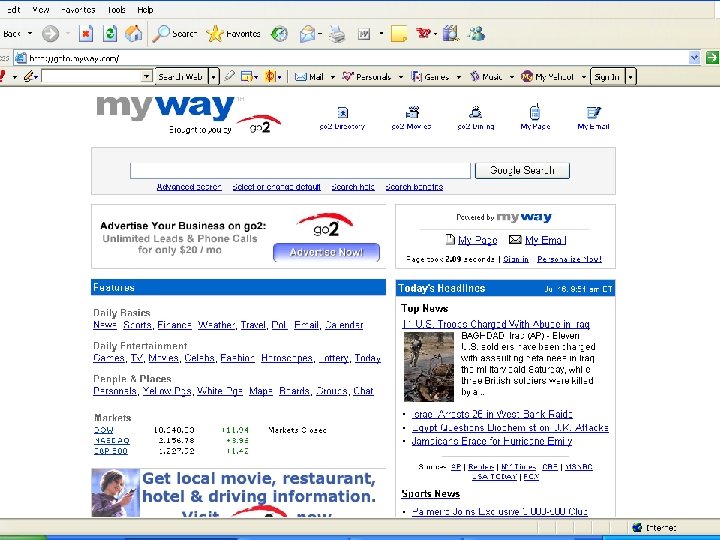Expand the address bar dropdown arrow
Screen dimensions: 720x540
coord(694,58)
